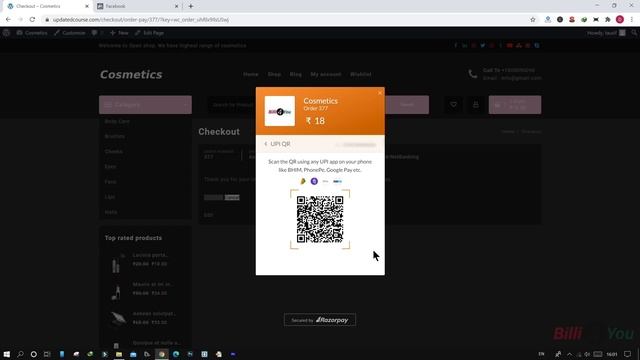Select Nails category
The width and height of the screenshot is (640, 360).
[x=111, y=212]
